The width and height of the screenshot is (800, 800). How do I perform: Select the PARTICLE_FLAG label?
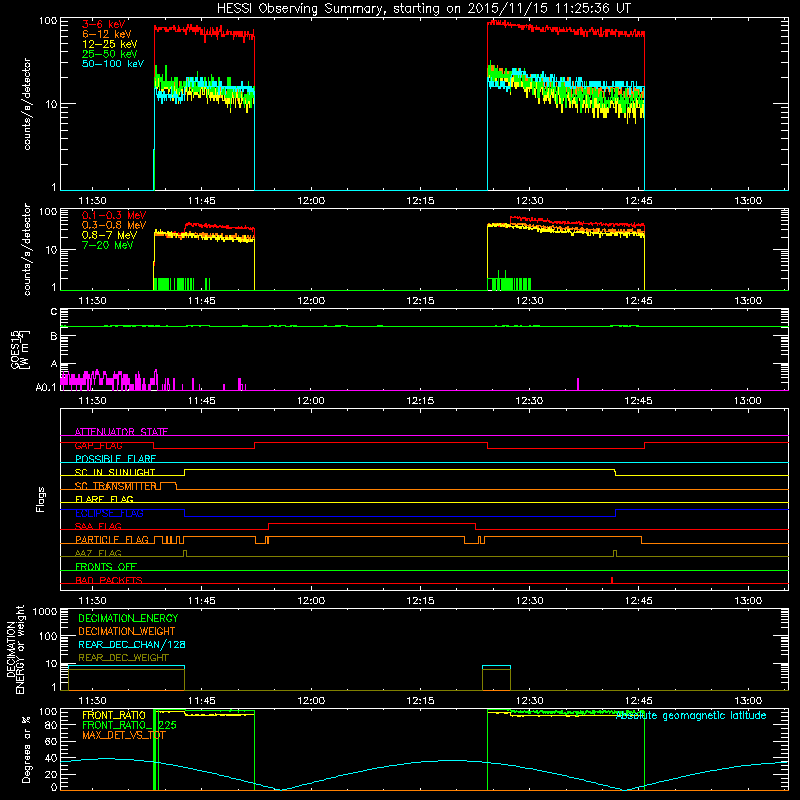coord(112,539)
